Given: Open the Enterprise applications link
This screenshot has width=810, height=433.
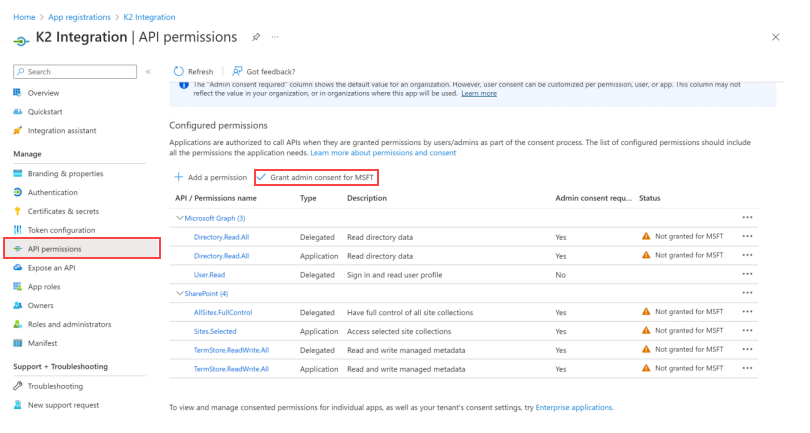Looking at the screenshot, I should [573, 408].
